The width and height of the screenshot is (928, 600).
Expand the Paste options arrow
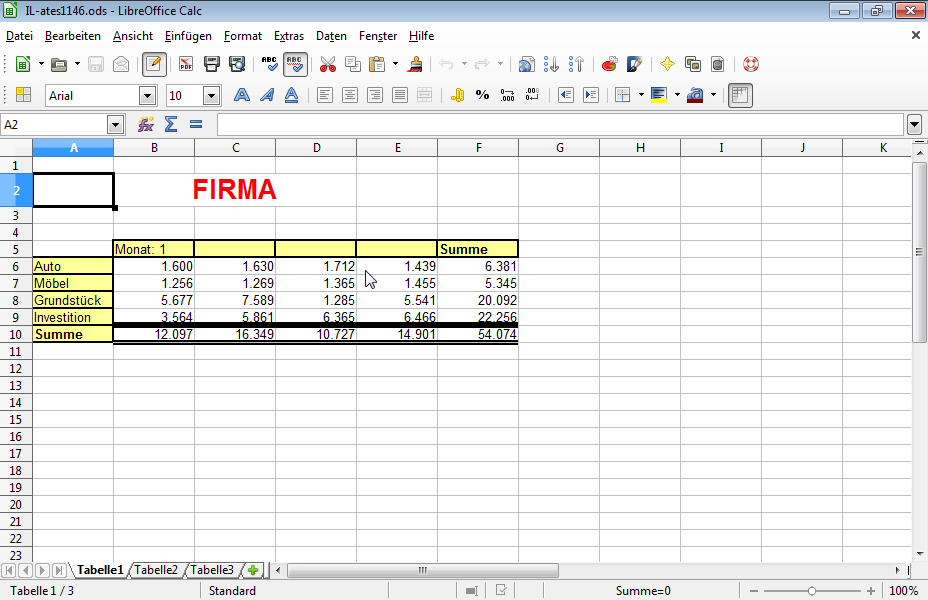point(395,64)
